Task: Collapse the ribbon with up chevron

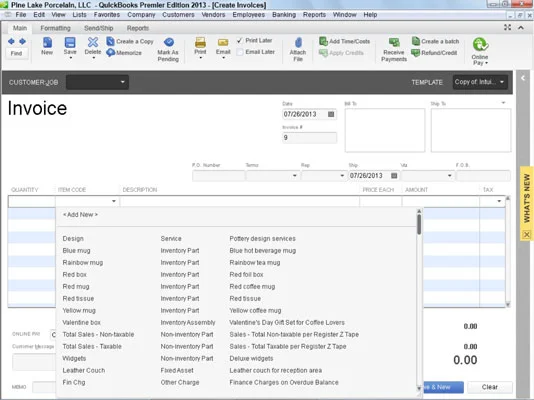Action: coord(521,28)
